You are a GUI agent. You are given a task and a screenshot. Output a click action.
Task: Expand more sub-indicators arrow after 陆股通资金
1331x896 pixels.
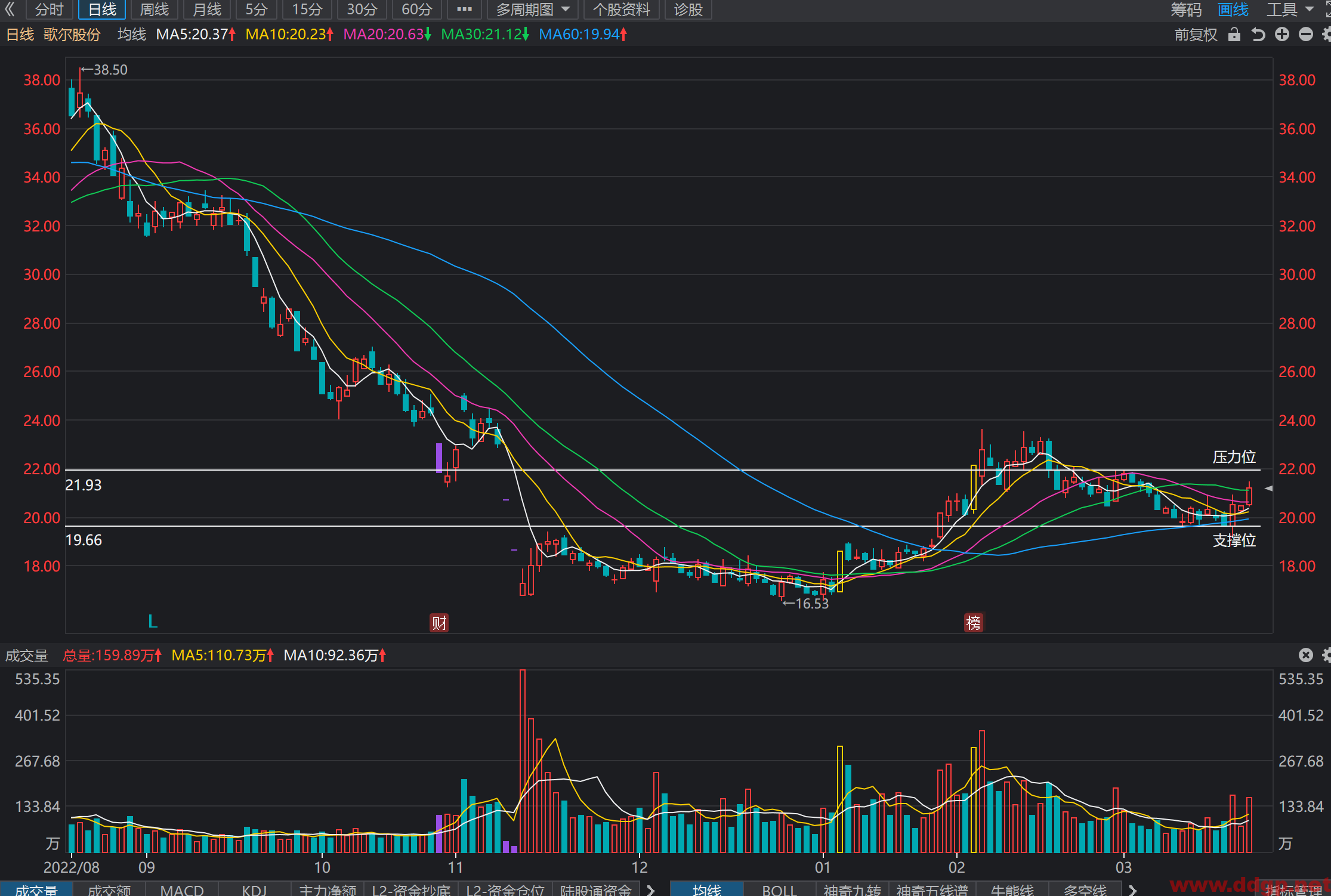click(651, 889)
